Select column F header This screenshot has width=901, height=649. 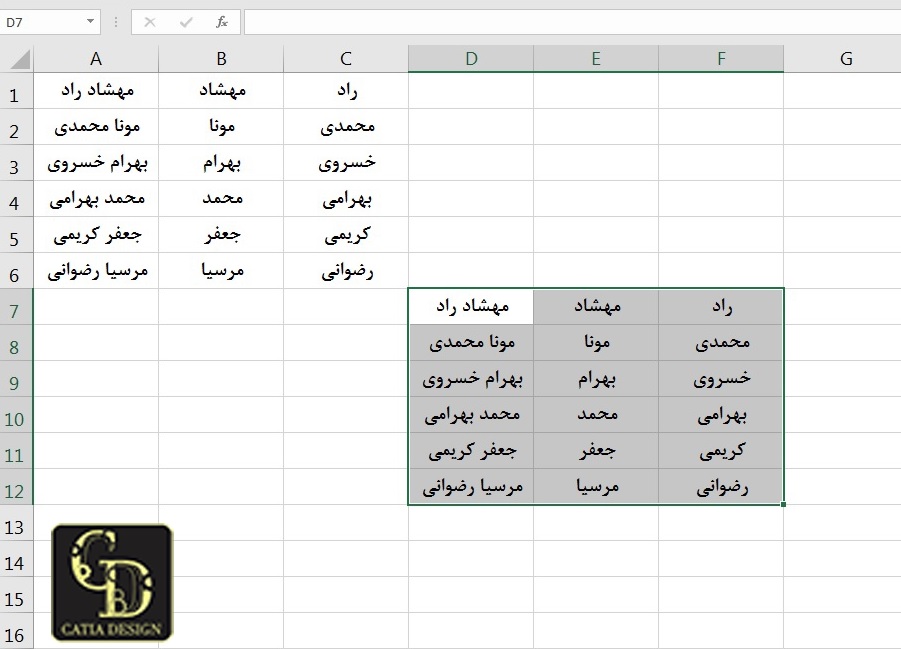(721, 59)
